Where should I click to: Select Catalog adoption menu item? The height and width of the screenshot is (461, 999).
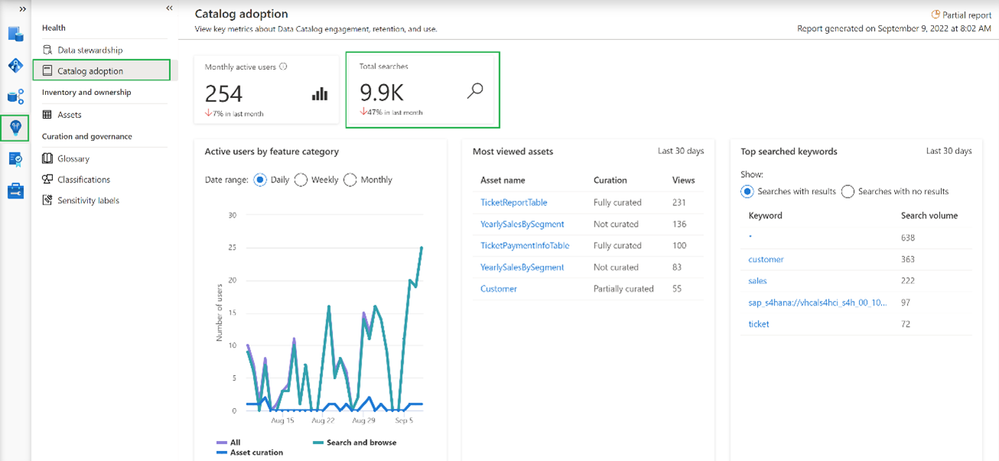101,71
